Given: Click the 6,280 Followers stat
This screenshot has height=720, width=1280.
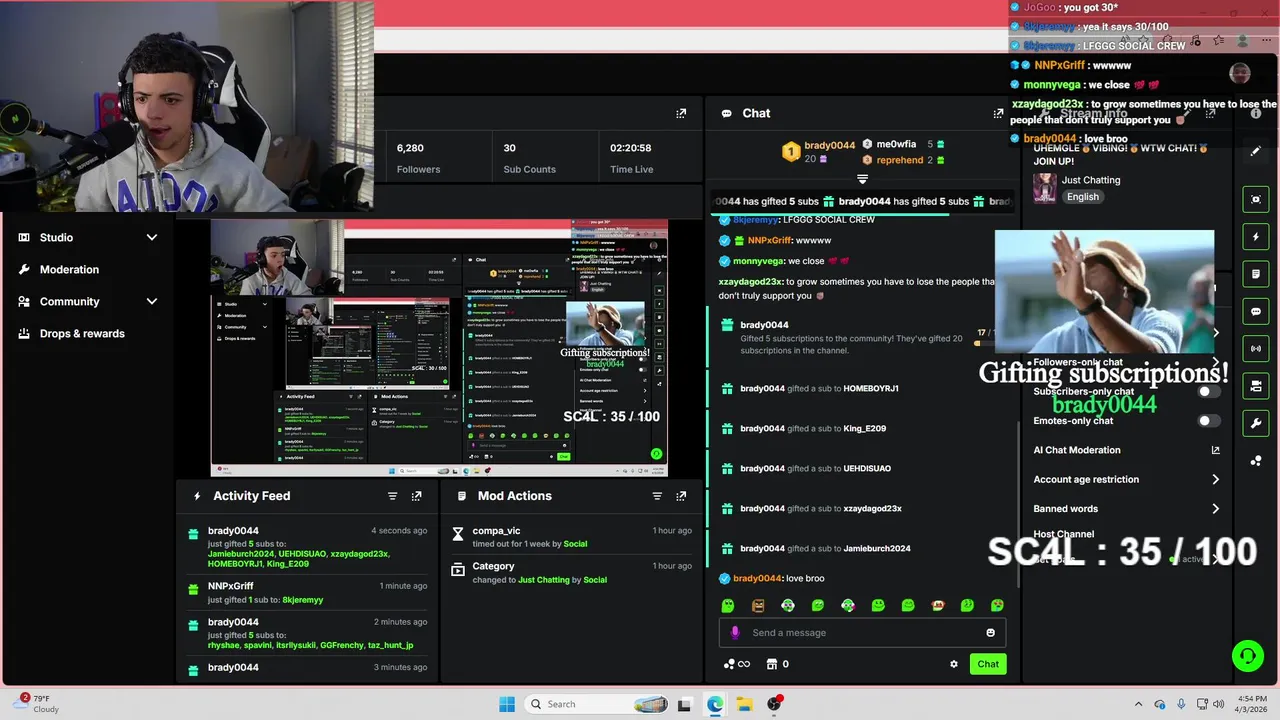Looking at the screenshot, I should [x=418, y=158].
